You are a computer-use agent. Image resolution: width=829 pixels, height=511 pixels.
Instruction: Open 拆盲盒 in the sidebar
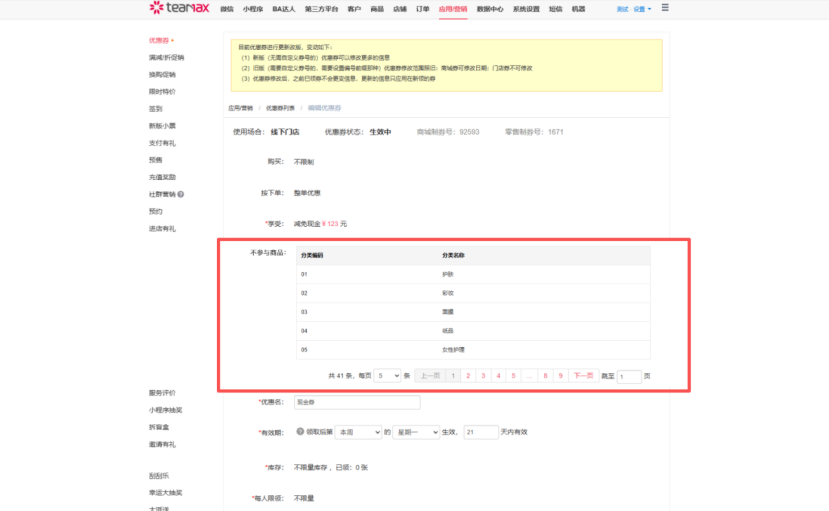pos(159,427)
